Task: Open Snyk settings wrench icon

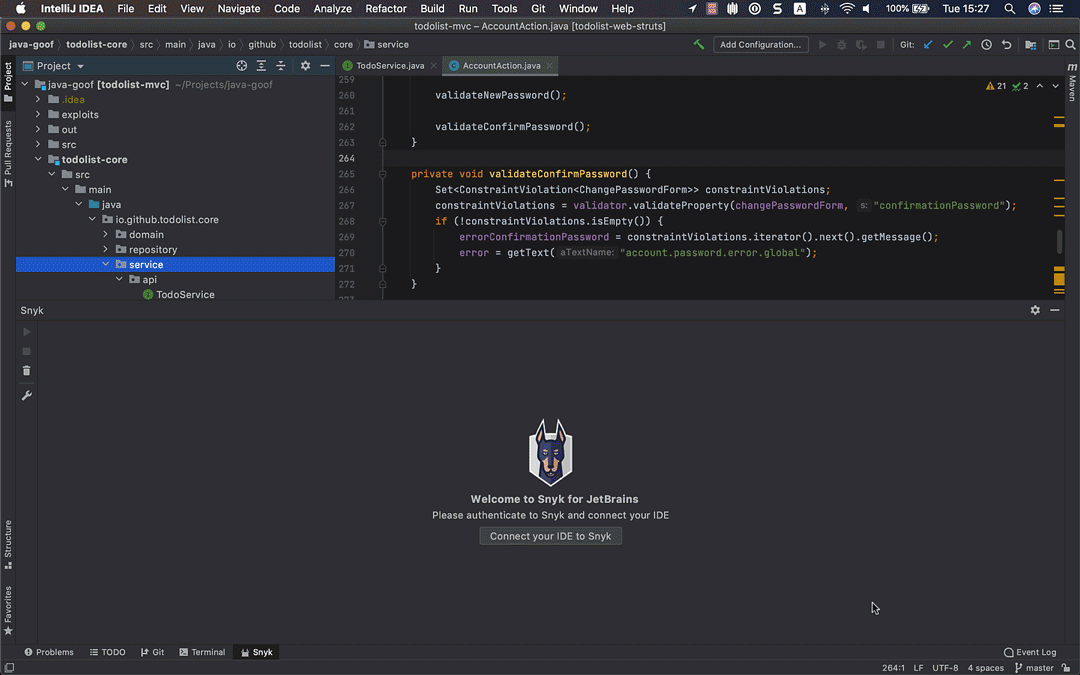Action: point(26,395)
